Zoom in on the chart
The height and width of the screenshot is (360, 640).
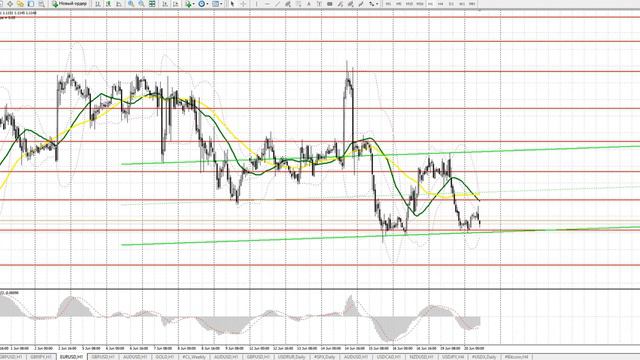coord(131,4)
